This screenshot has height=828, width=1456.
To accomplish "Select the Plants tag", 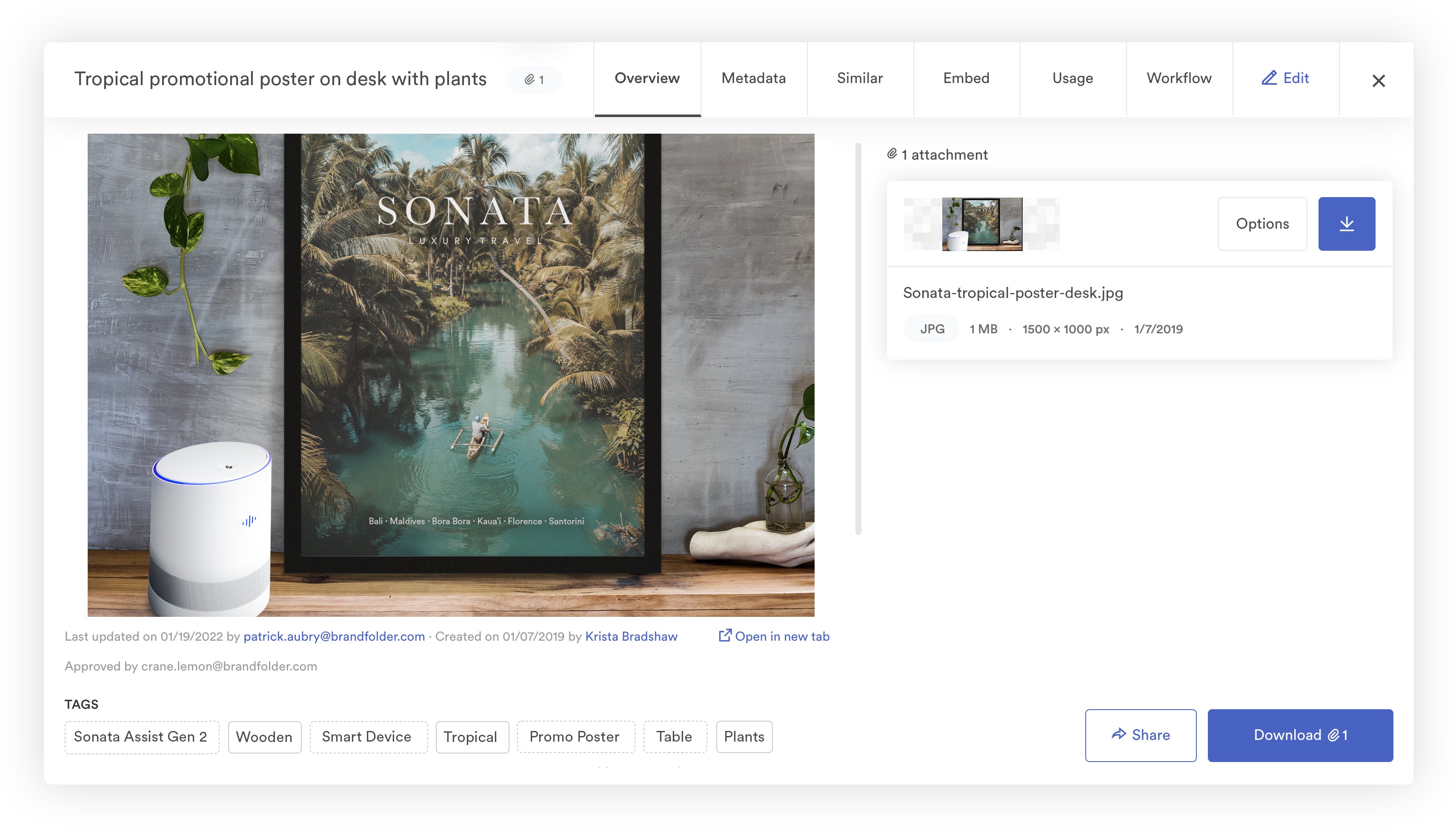I will [x=744, y=736].
